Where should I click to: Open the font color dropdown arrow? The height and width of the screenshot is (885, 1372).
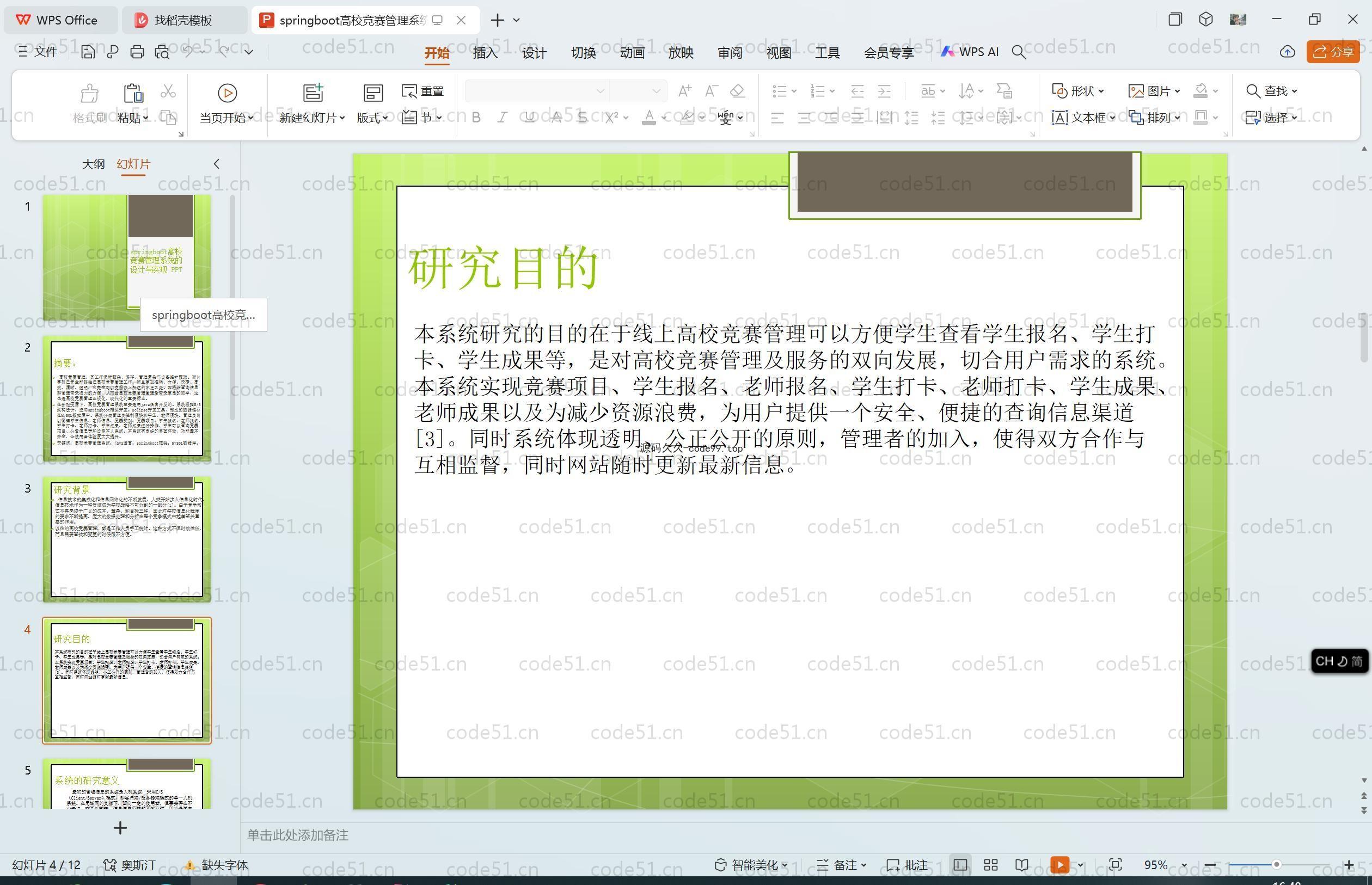click(x=664, y=118)
